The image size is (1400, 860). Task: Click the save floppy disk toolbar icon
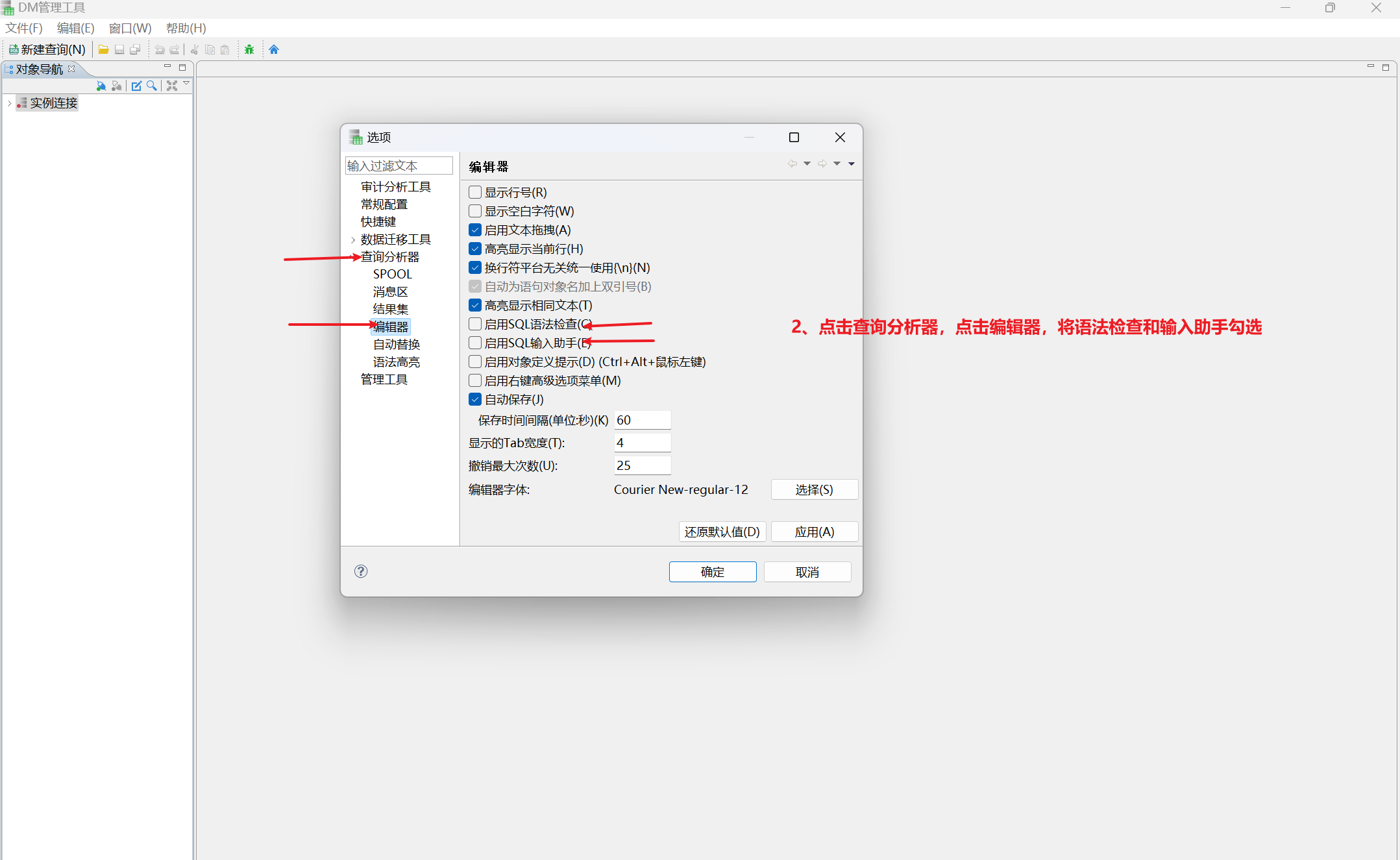point(119,50)
